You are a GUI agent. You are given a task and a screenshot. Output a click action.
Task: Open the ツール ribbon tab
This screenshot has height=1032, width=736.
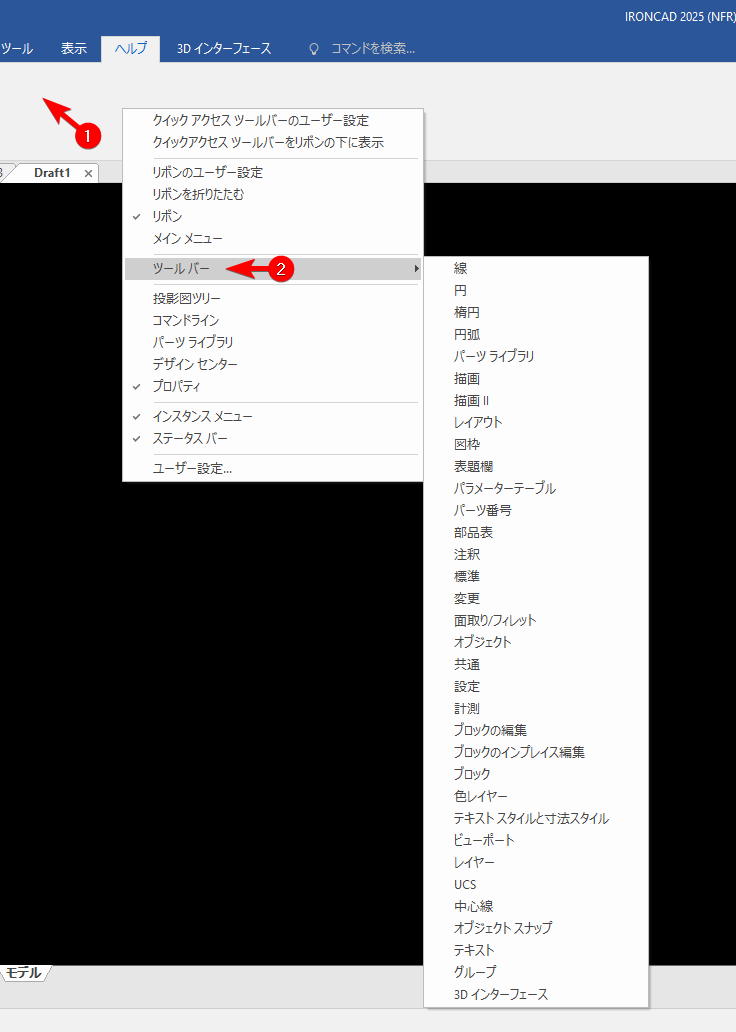pos(16,49)
